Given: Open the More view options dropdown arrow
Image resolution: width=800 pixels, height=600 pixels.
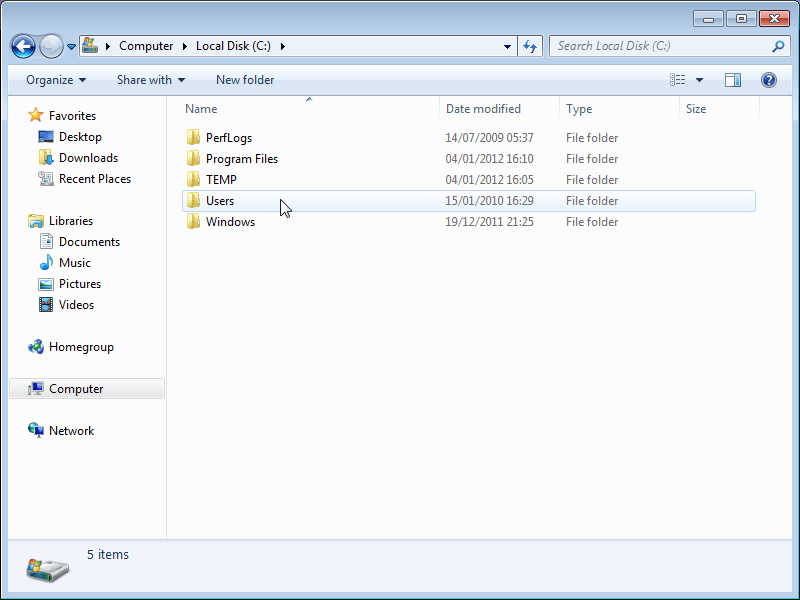Looking at the screenshot, I should [699, 80].
